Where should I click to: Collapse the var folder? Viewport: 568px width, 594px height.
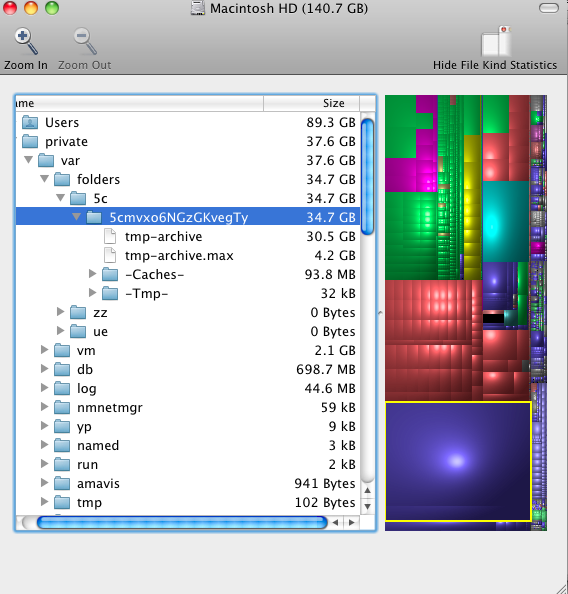[28, 159]
